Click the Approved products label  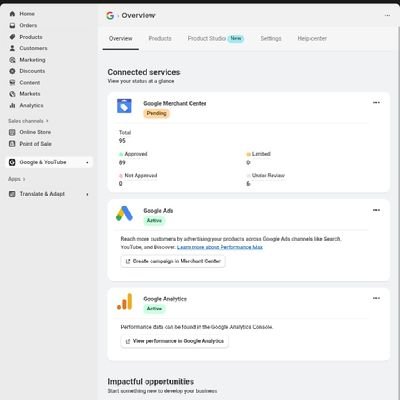point(136,154)
